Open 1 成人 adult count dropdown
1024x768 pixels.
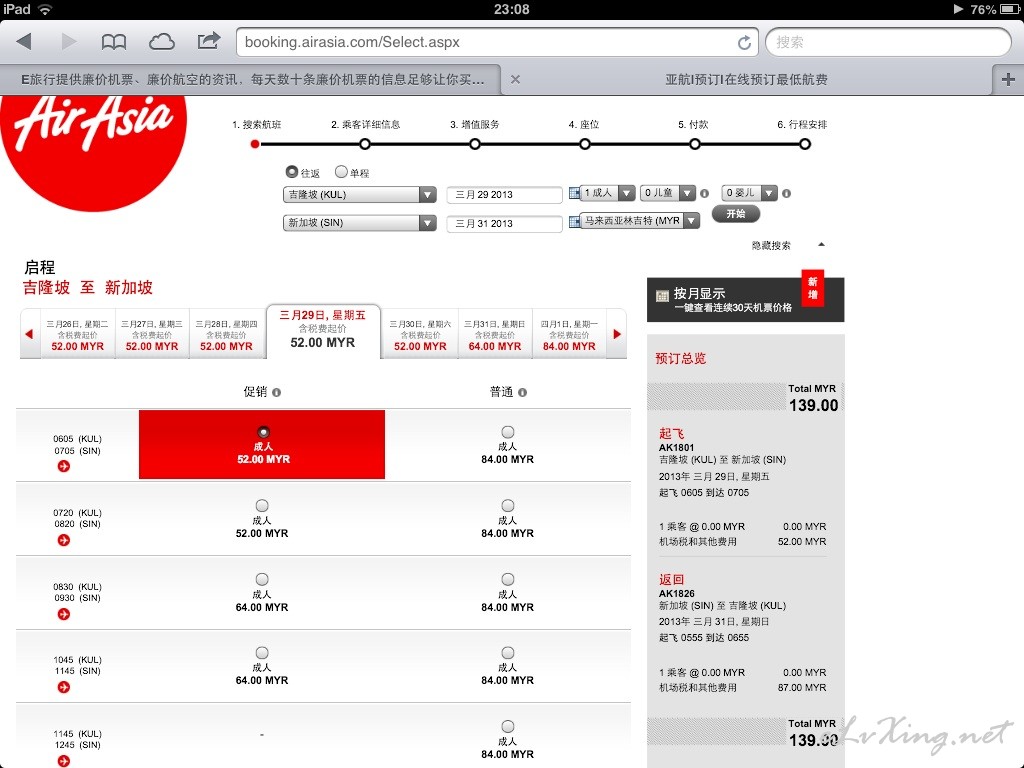click(x=607, y=193)
